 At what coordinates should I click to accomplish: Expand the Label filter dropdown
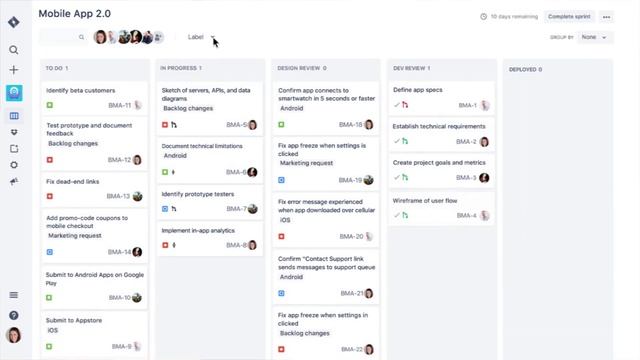tap(202, 37)
